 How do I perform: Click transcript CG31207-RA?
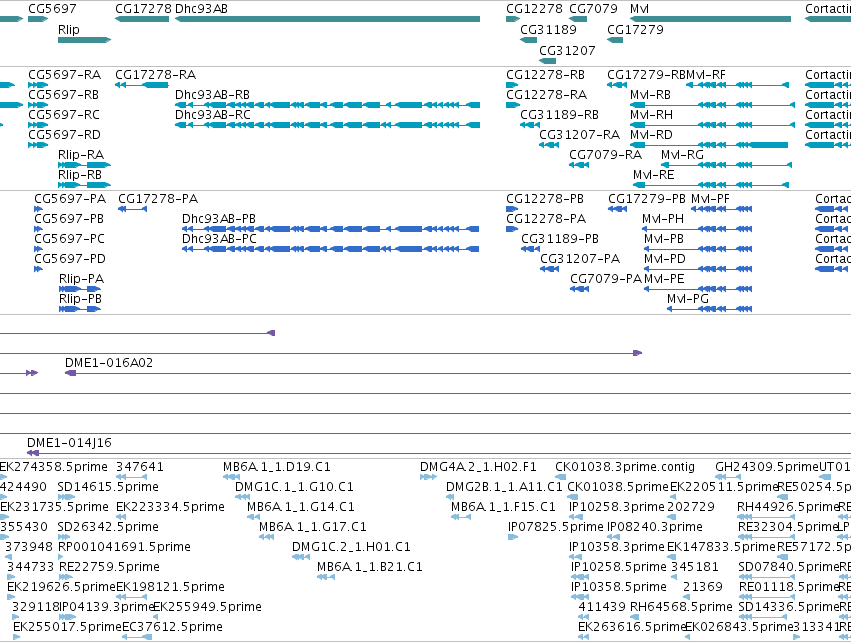pyautogui.click(x=549, y=145)
